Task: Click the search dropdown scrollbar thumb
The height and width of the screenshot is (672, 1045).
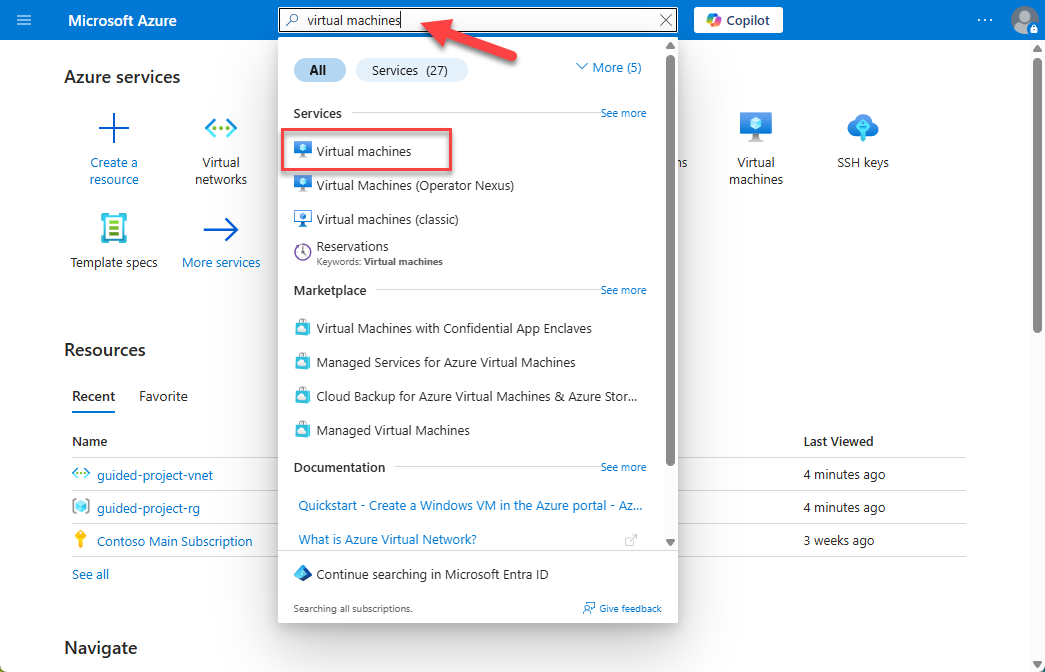Action: pyautogui.click(x=670, y=260)
